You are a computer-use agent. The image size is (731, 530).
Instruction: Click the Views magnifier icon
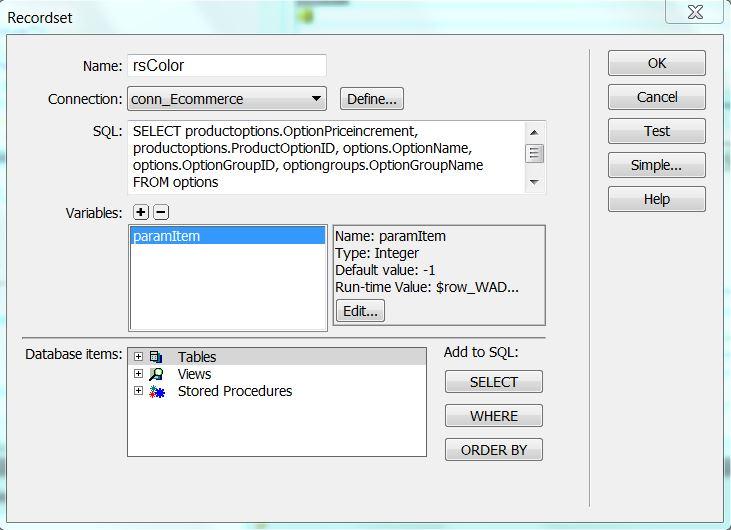pyautogui.click(x=156, y=374)
